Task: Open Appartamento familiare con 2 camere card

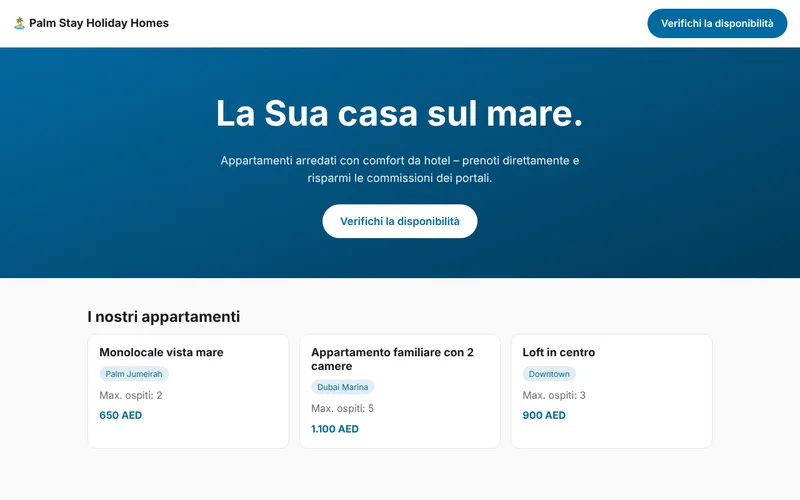Action: click(399, 391)
